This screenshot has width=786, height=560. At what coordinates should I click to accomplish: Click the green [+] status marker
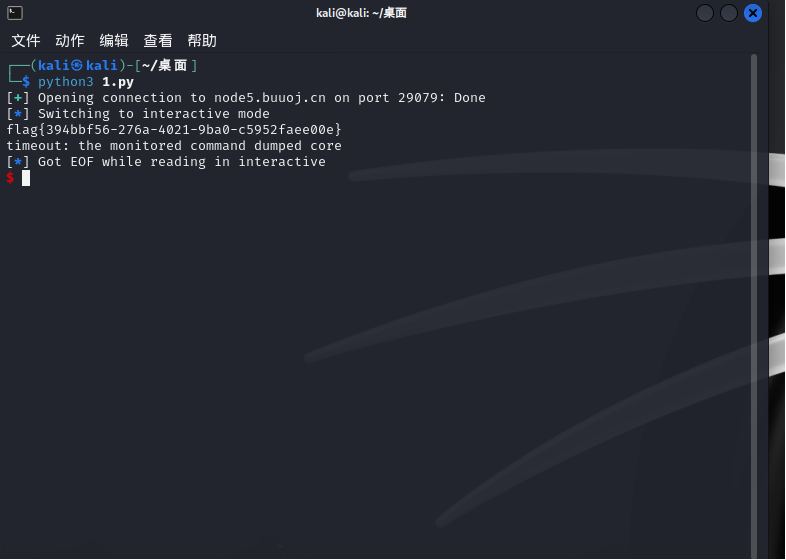[18, 98]
